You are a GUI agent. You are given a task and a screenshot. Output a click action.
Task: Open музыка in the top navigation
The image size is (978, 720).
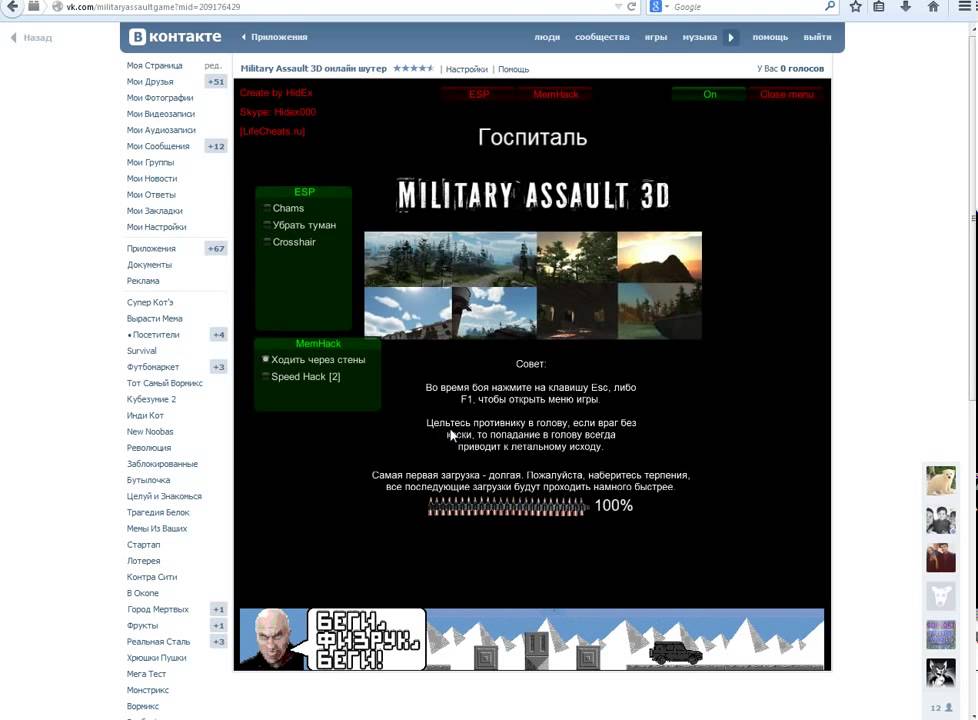(699, 37)
